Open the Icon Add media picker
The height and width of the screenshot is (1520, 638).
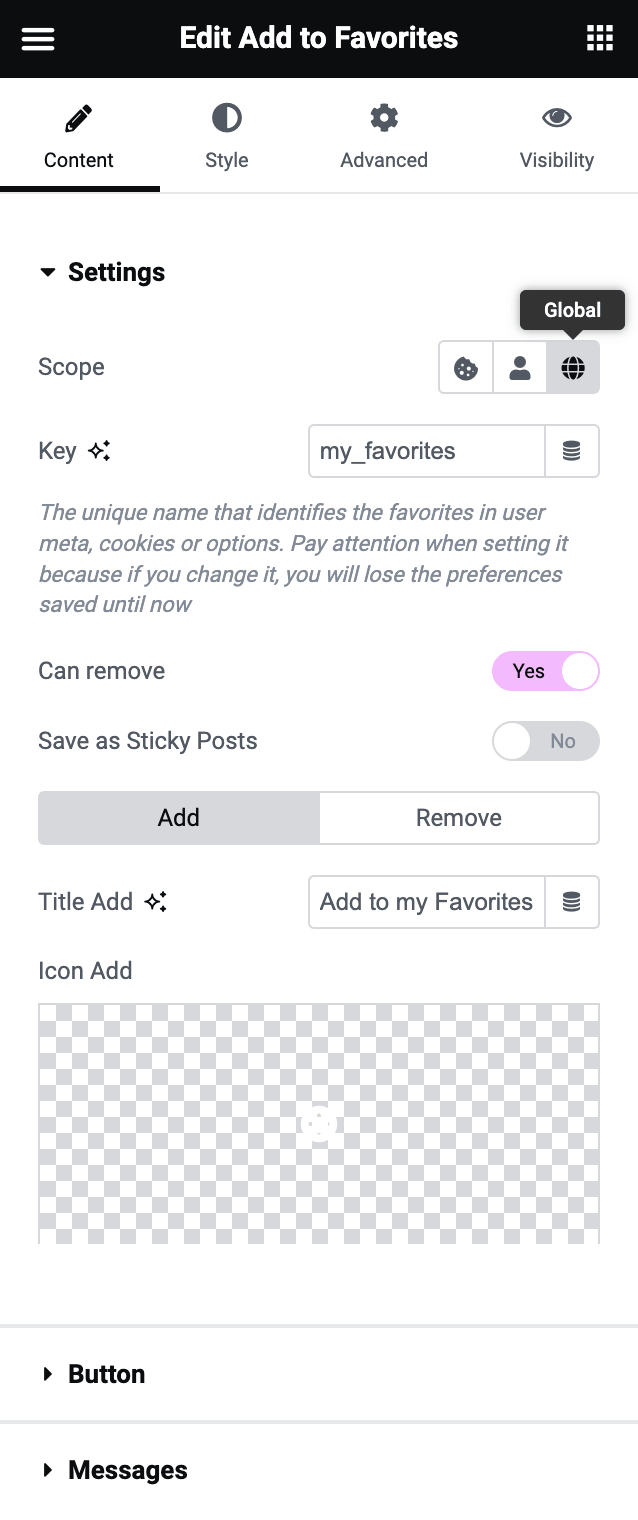pyautogui.click(x=319, y=1122)
